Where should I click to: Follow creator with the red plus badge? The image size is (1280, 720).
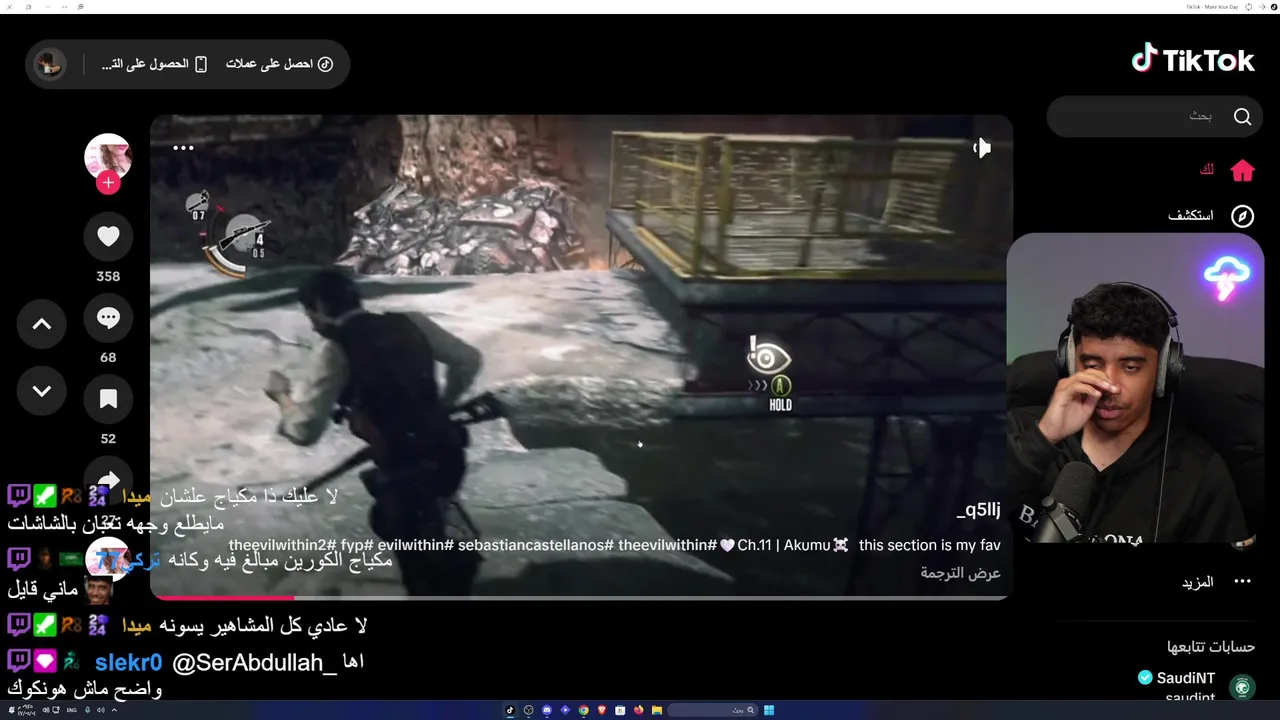pyautogui.click(x=108, y=183)
